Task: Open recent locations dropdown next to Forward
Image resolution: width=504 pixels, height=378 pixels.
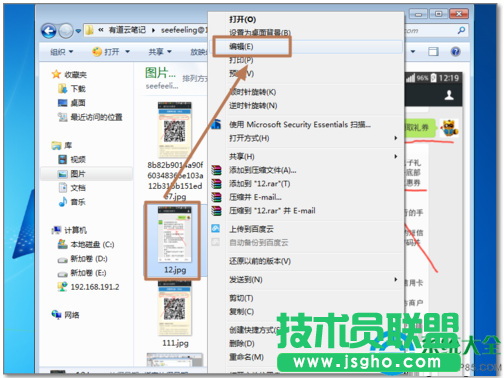Action: click(78, 31)
